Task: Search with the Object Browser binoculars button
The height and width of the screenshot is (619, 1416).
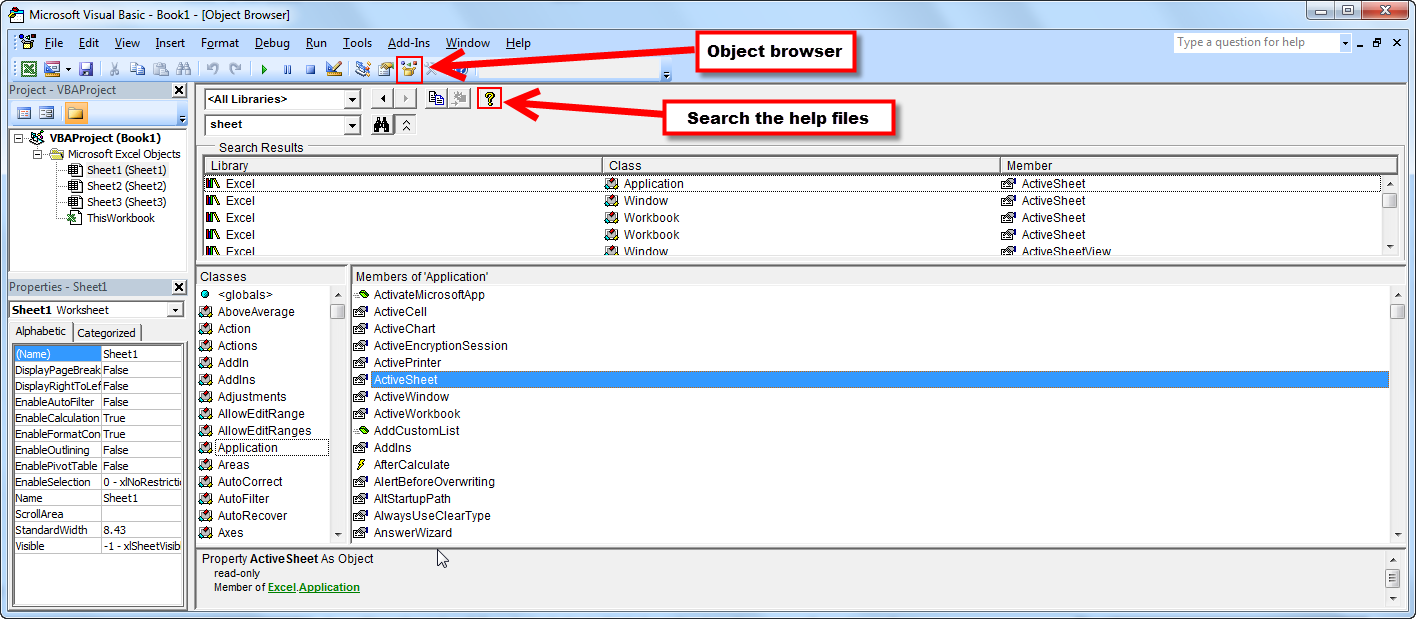Action: click(x=381, y=125)
